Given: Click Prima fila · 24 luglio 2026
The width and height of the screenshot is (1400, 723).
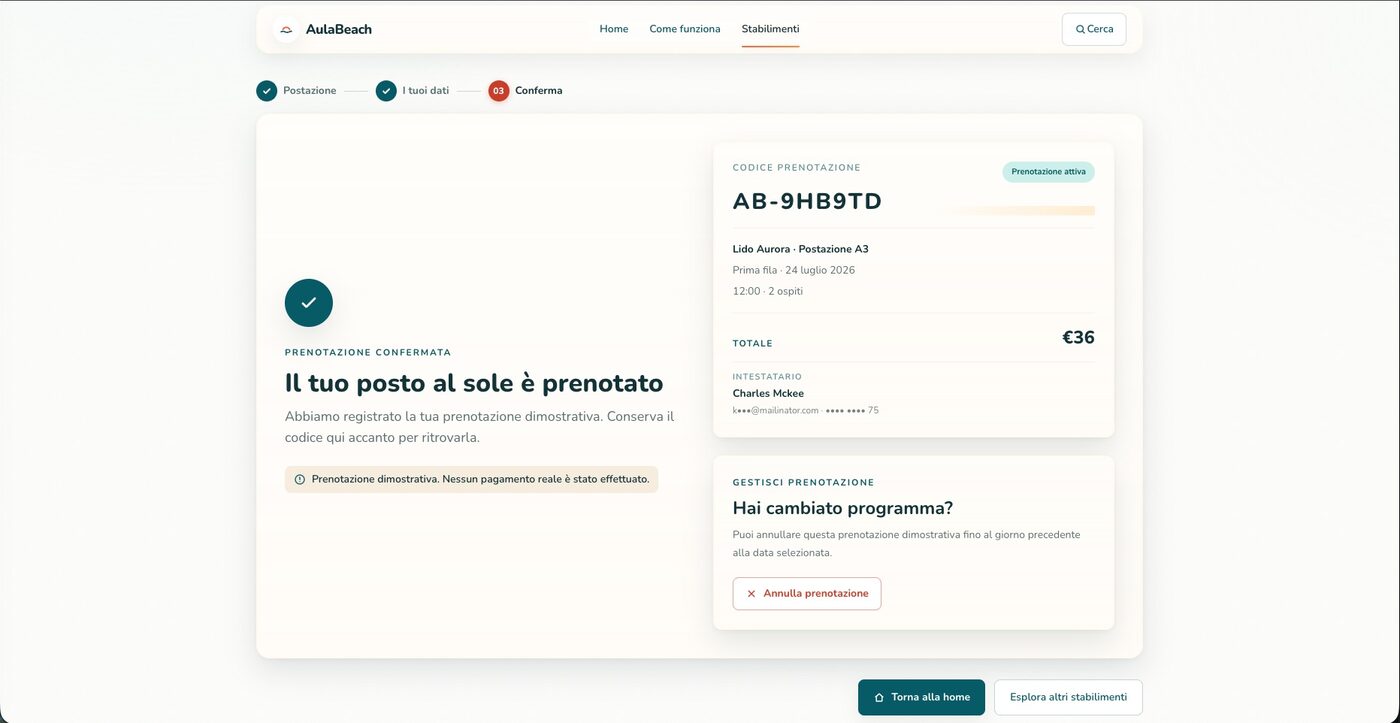Looking at the screenshot, I should tap(794, 270).
